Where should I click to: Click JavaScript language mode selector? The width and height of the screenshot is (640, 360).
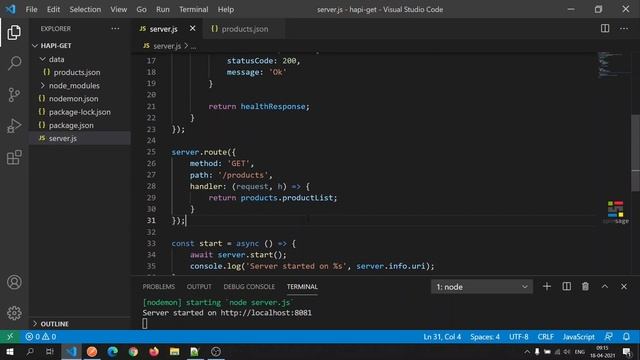click(578, 337)
